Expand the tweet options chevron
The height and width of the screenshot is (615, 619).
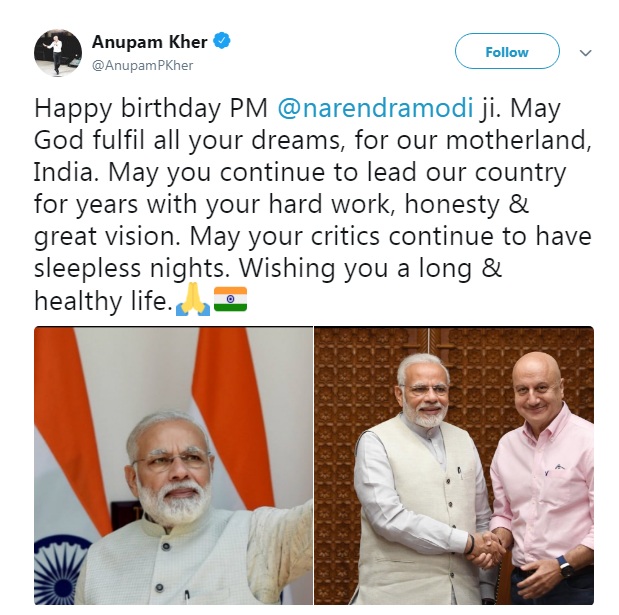tap(585, 52)
